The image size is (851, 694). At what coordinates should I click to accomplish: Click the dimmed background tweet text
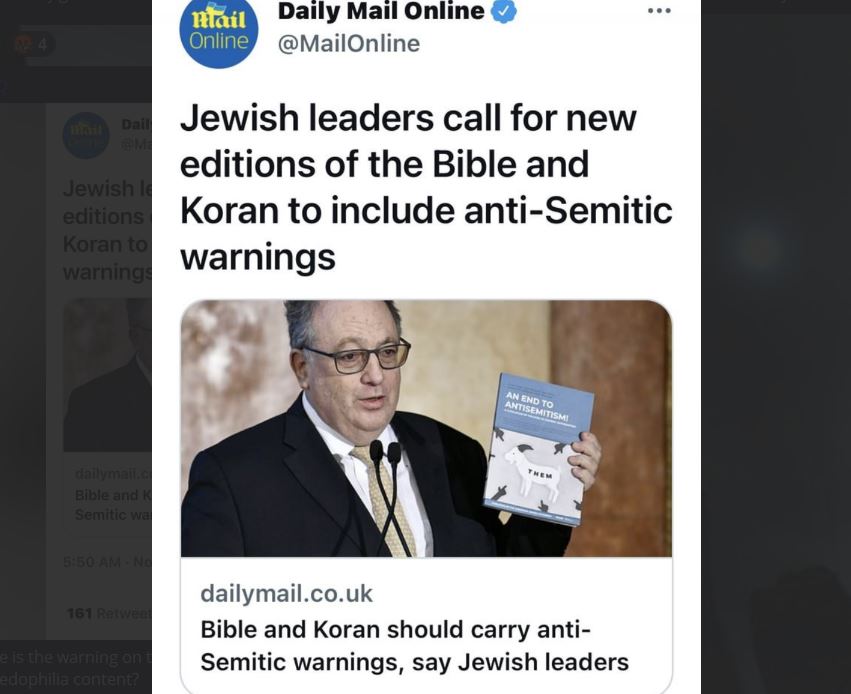point(107,230)
